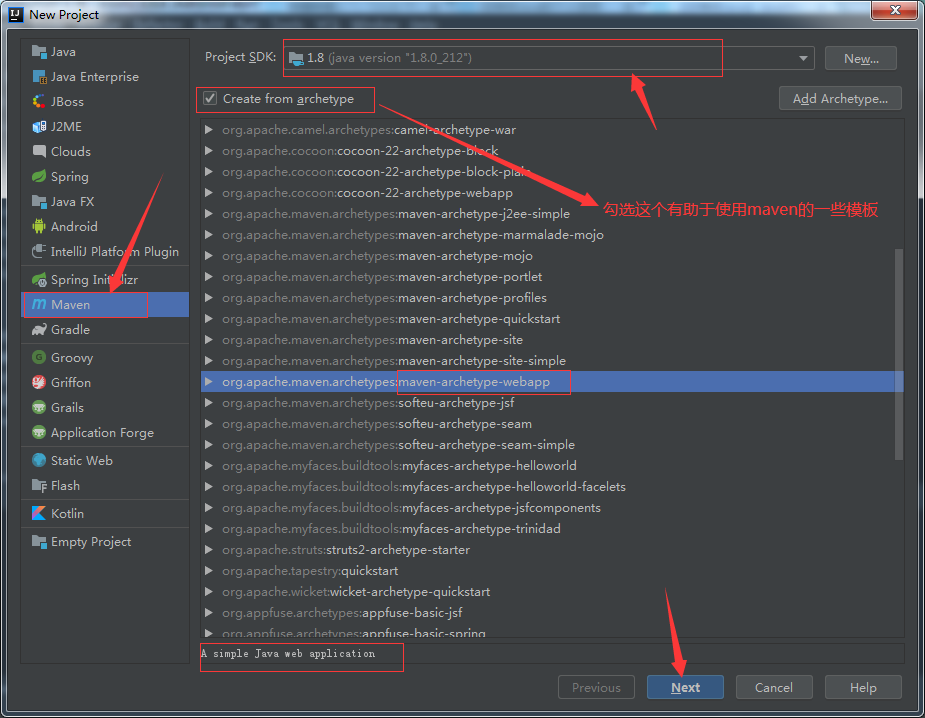This screenshot has height=718, width=925.
Task: Click the Next button
Action: [685, 687]
